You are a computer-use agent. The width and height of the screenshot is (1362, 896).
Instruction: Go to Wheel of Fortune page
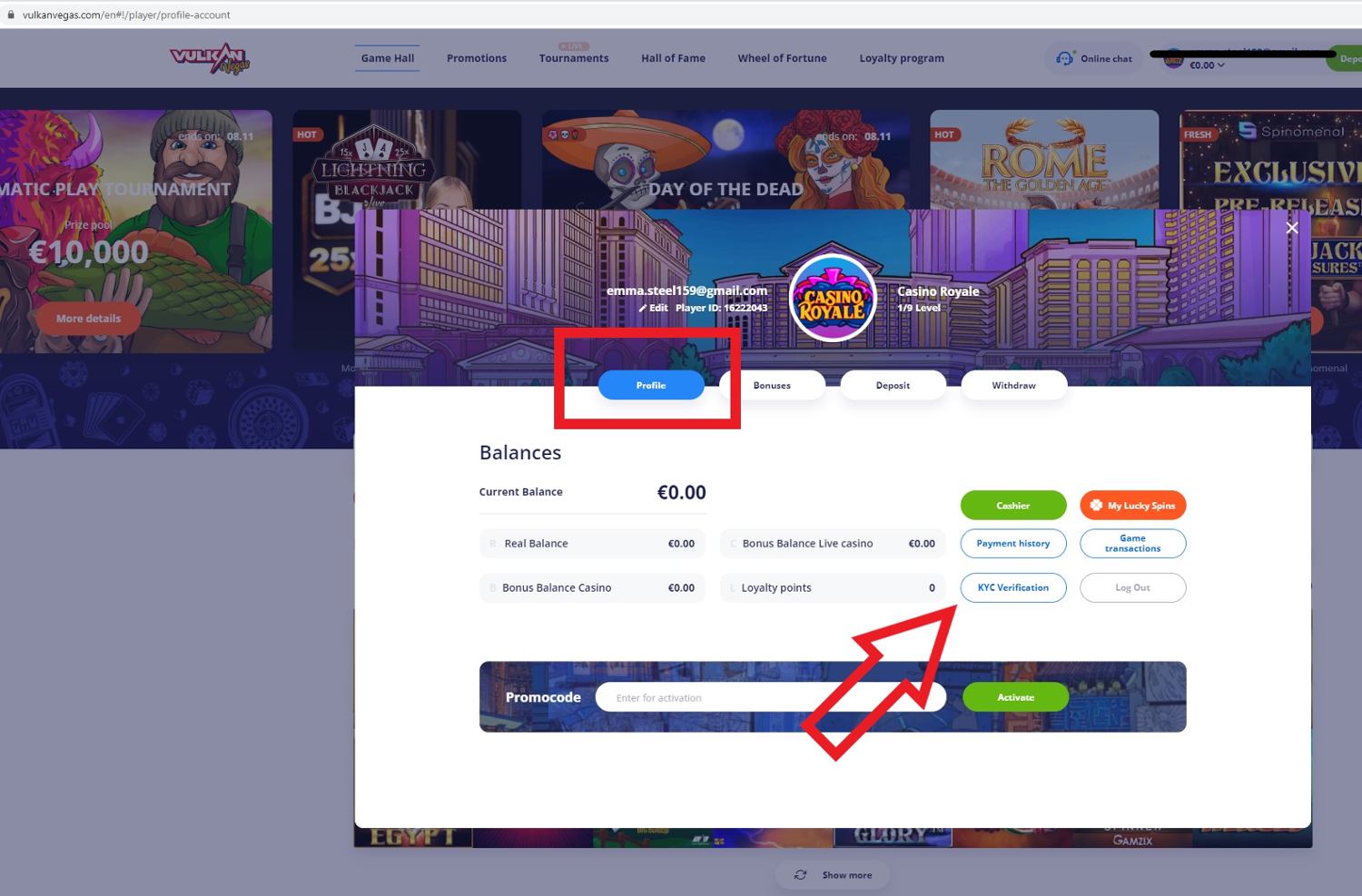[x=782, y=58]
